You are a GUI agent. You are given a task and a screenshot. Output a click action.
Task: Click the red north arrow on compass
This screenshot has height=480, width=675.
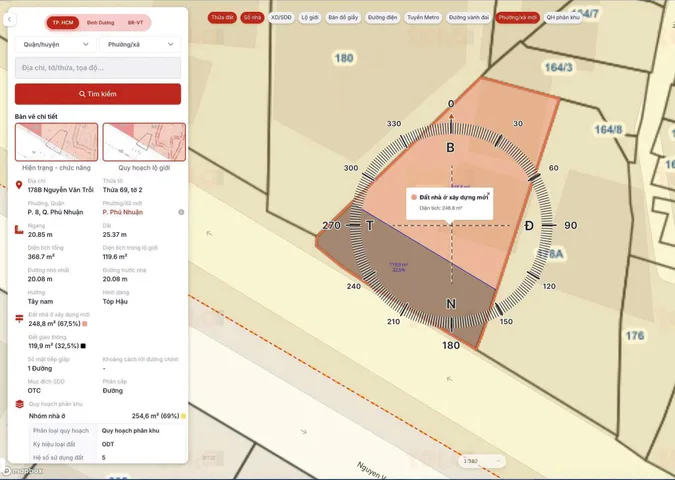point(451,116)
